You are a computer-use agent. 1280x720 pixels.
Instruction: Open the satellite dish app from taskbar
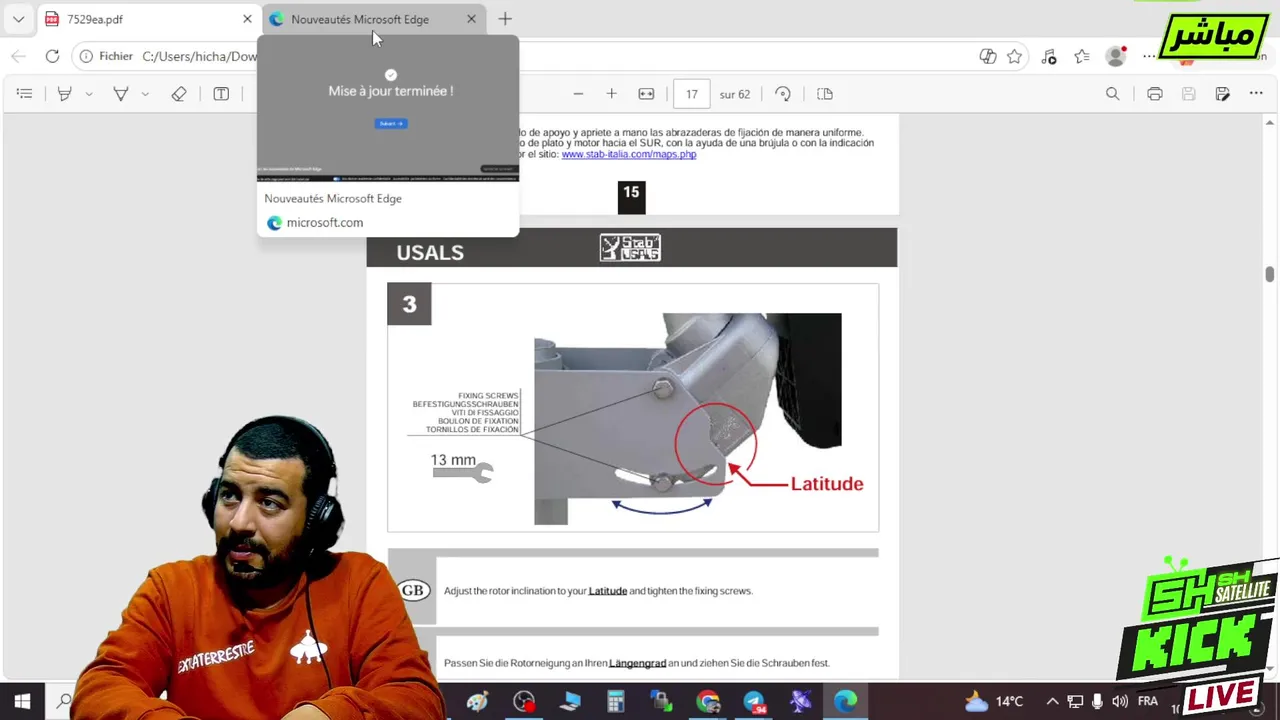tap(800, 702)
